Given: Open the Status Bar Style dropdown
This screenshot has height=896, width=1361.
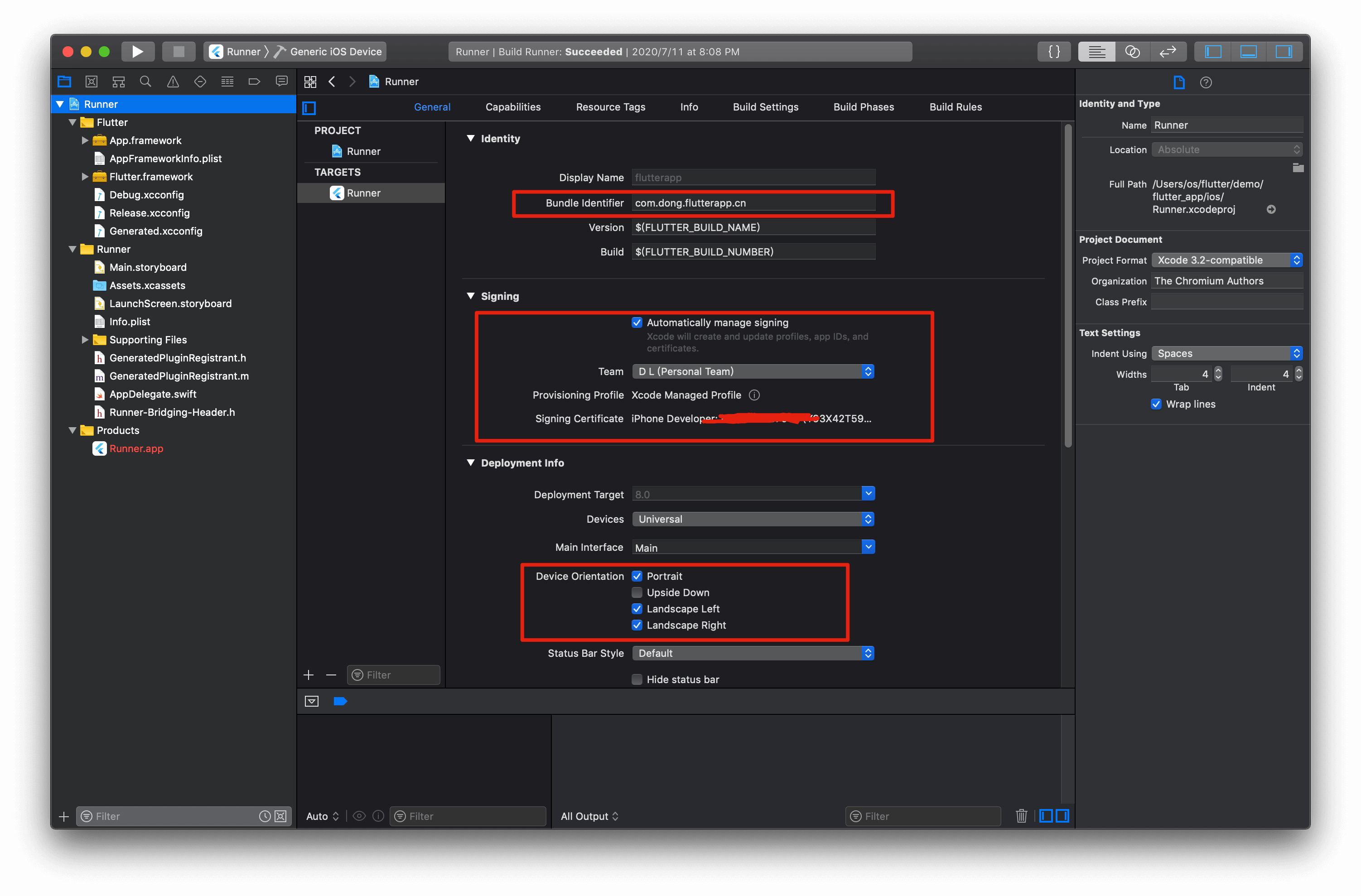Looking at the screenshot, I should tap(753, 653).
